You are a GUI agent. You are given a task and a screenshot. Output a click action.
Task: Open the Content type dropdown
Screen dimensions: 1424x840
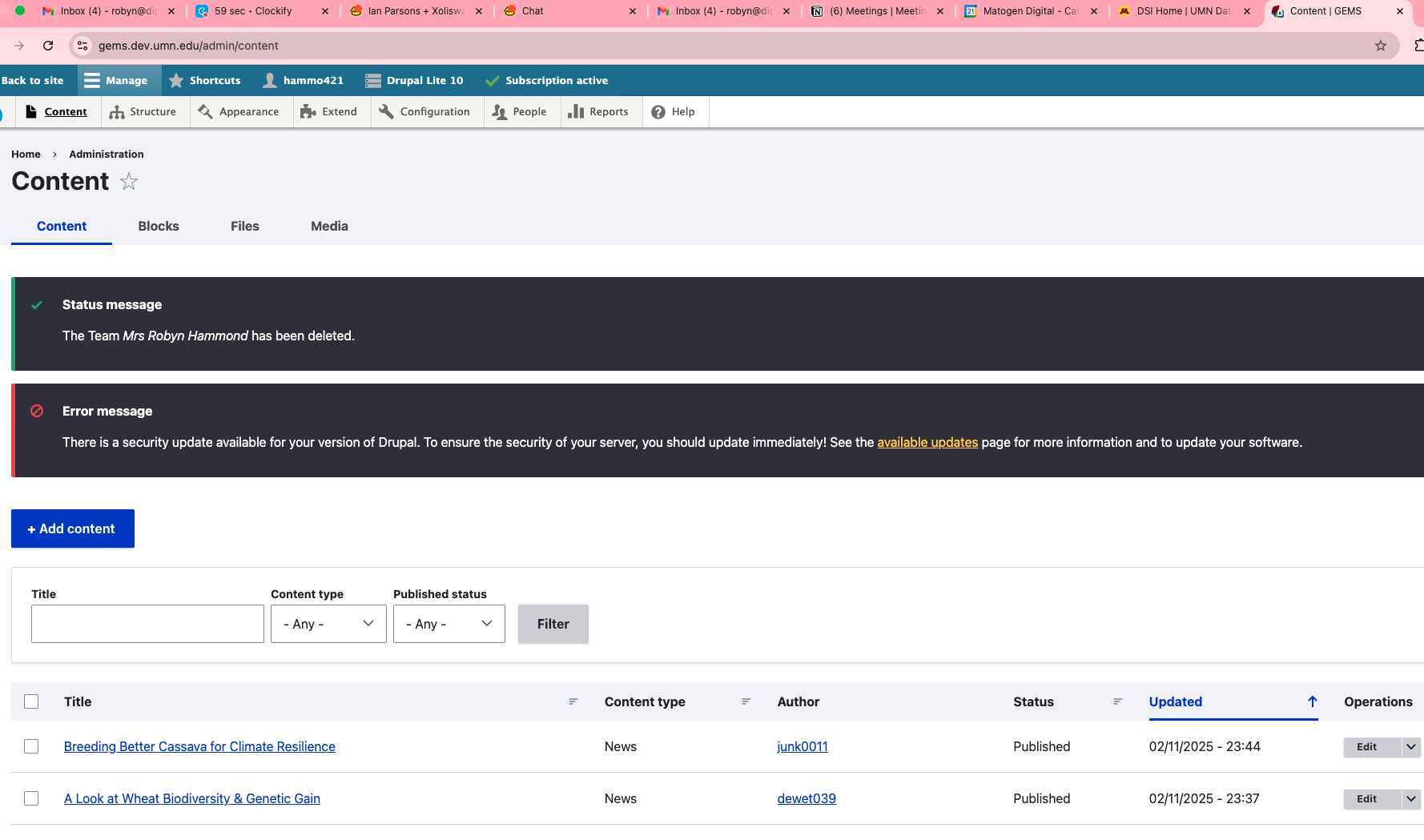[328, 624]
